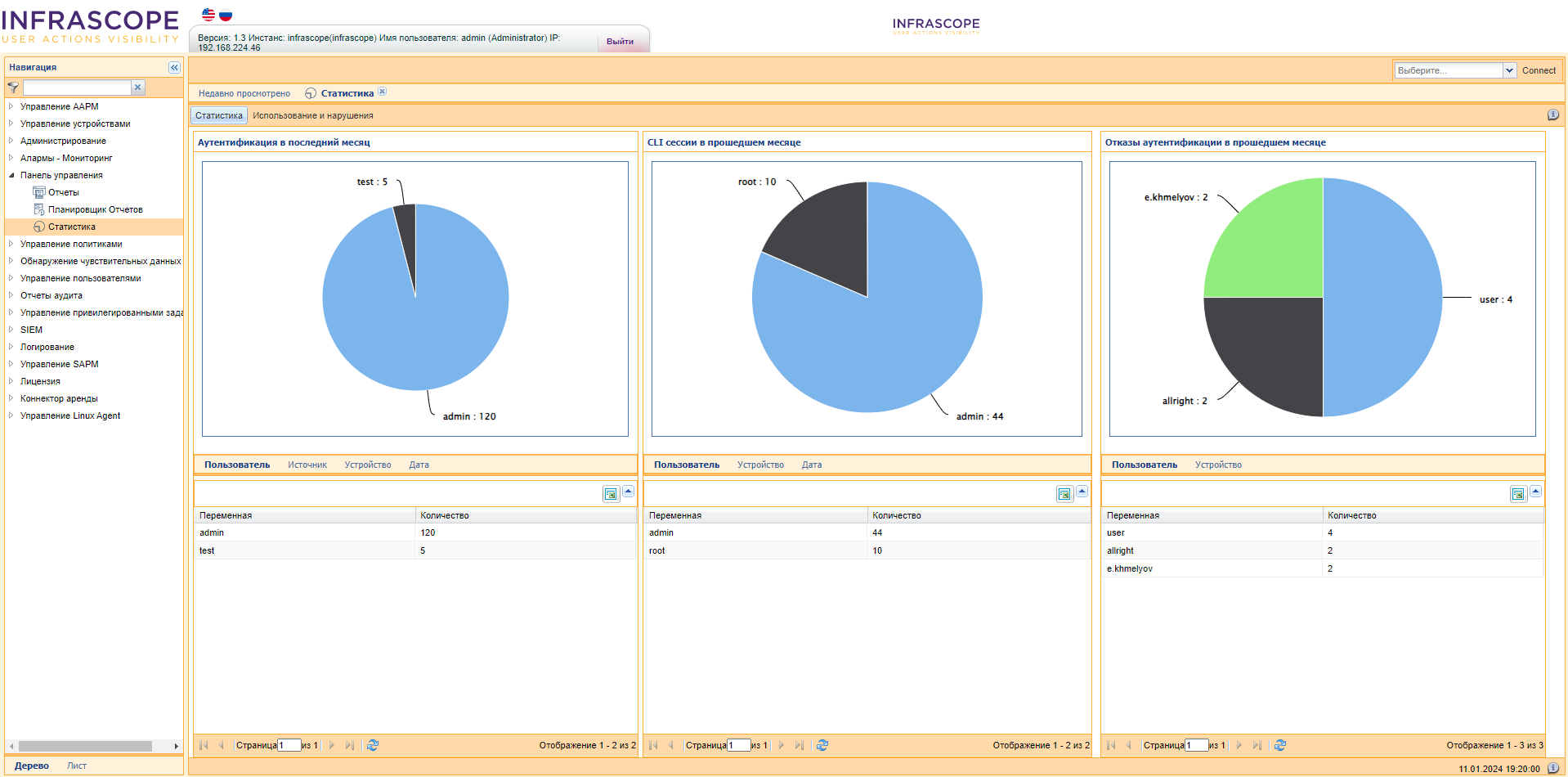The height and width of the screenshot is (777, 1568).
Task: Click the navigation filter text field
Action: coord(77,88)
